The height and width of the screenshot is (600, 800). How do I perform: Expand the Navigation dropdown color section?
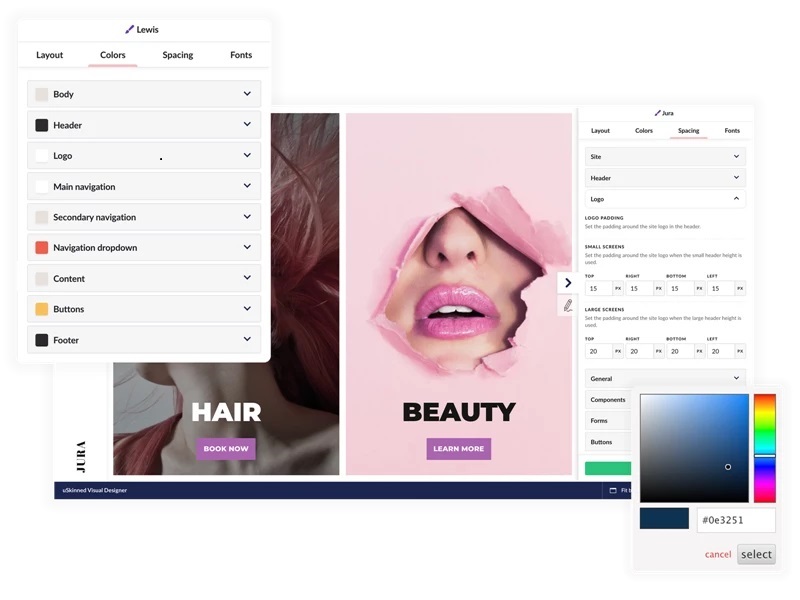(246, 248)
